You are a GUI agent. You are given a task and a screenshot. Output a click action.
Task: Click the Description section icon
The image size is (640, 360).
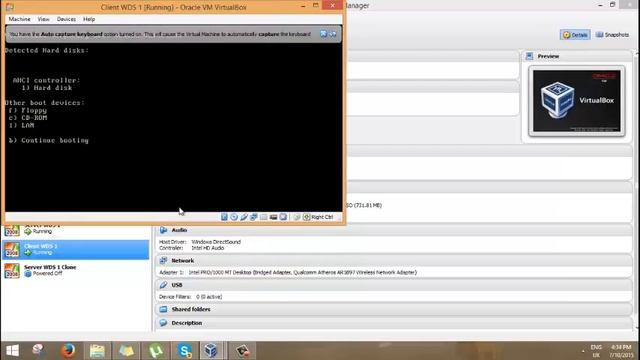coord(163,323)
